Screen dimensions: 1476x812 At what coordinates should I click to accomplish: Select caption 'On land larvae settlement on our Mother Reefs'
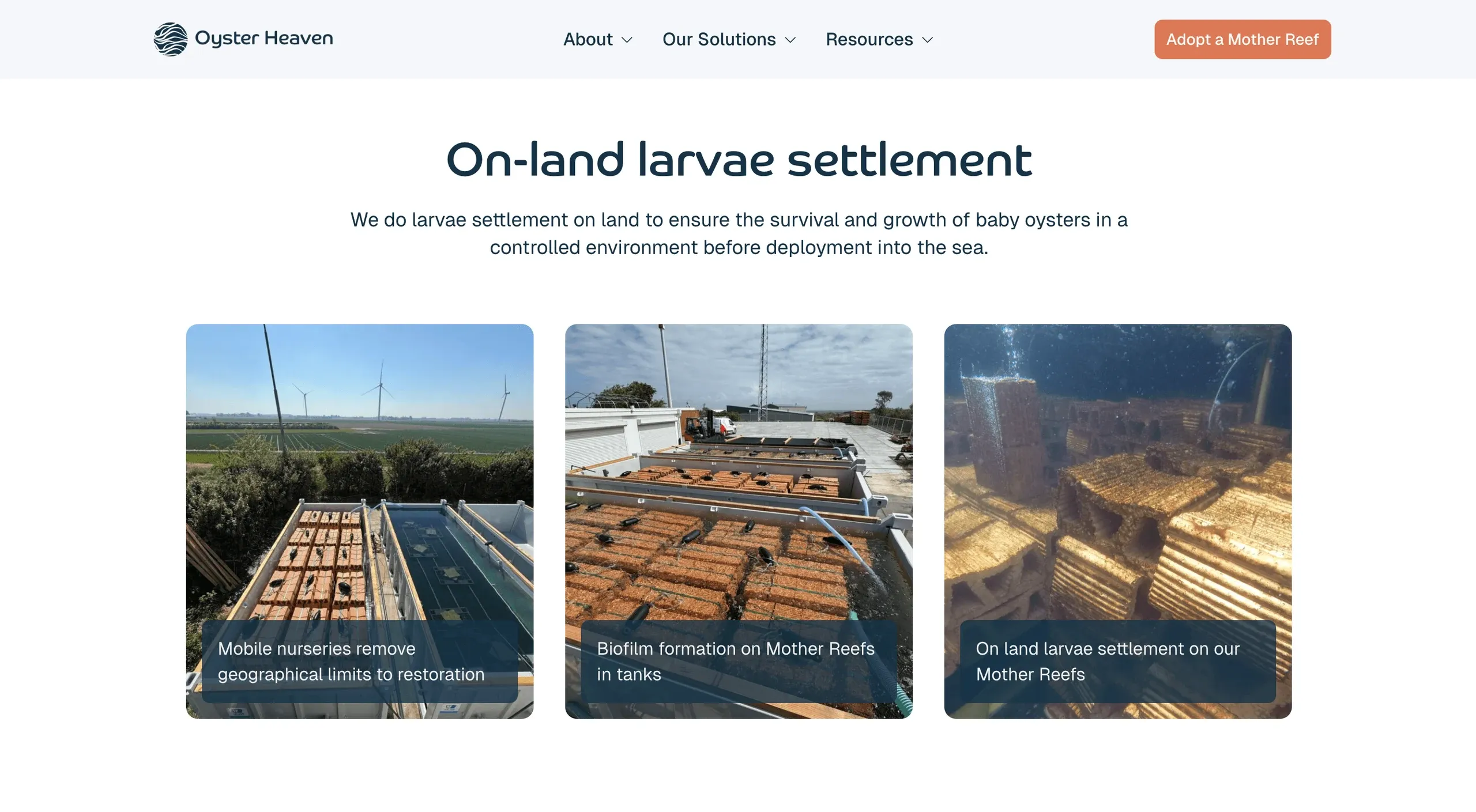(1108, 661)
